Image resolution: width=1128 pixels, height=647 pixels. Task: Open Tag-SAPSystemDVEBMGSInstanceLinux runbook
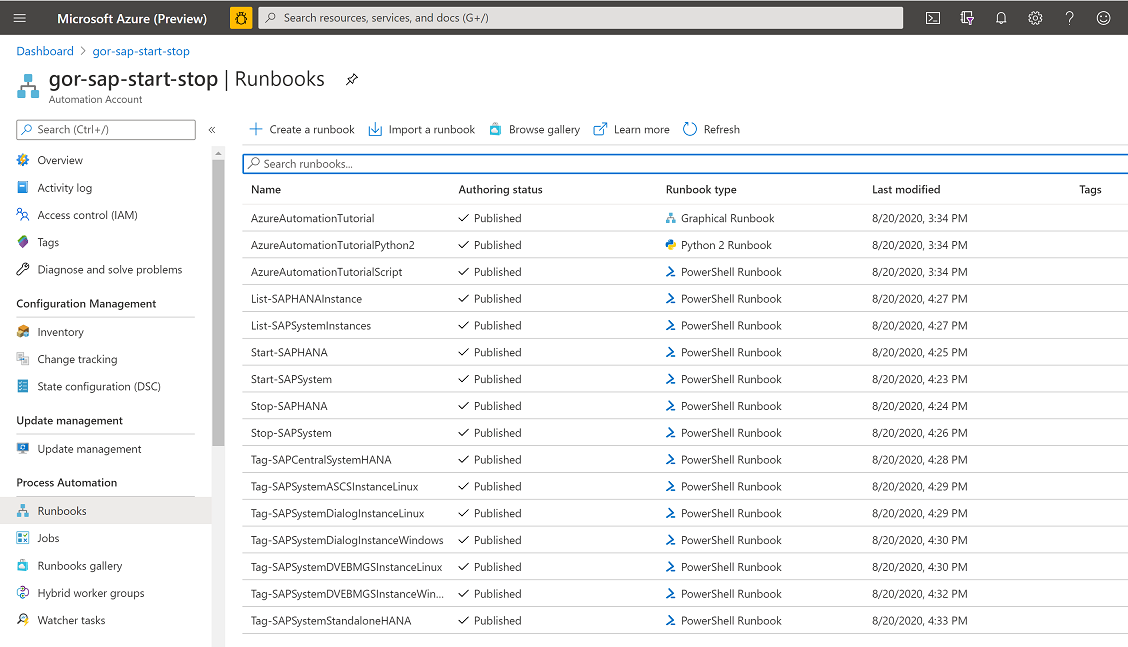[346, 567]
